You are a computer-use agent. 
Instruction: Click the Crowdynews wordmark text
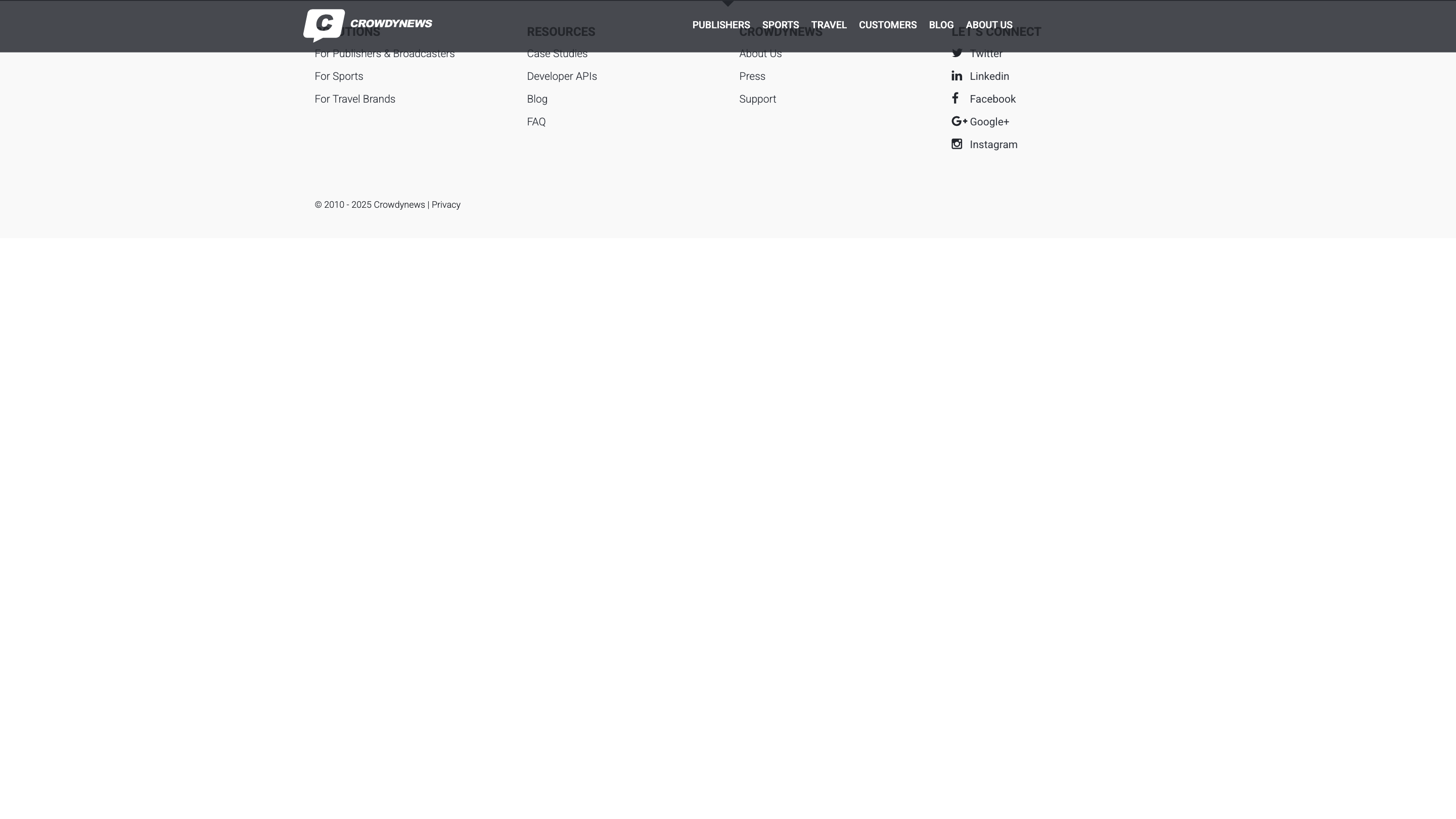click(391, 23)
